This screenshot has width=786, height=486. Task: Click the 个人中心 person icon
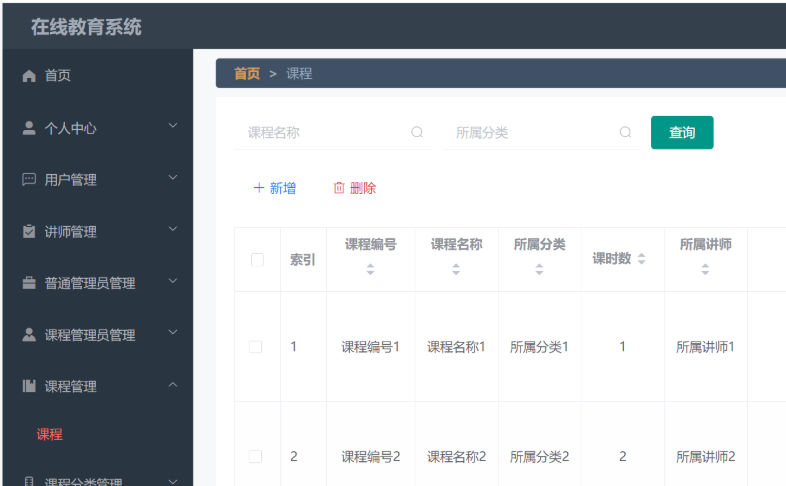(29, 128)
